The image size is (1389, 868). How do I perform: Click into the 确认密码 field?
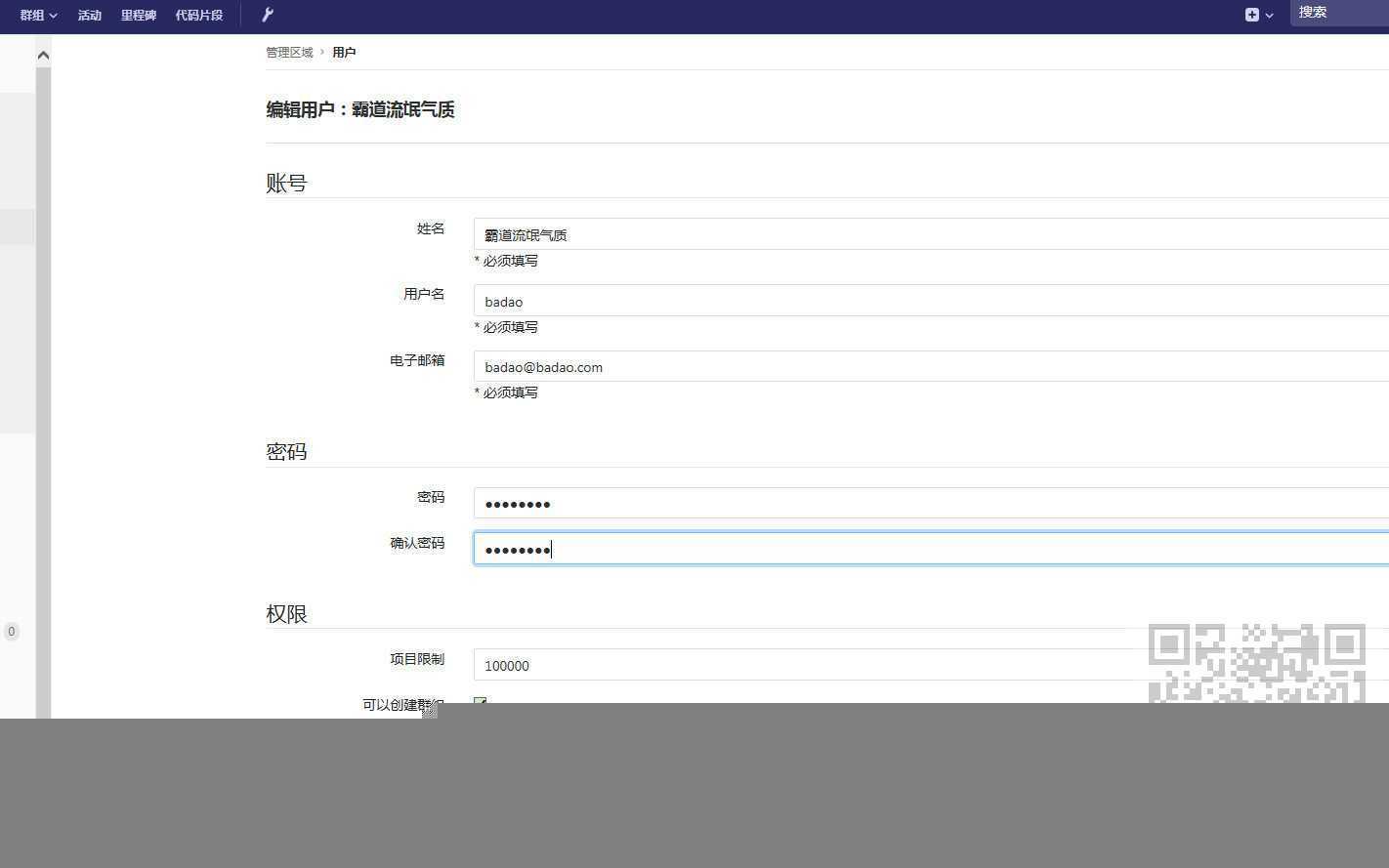tap(931, 549)
